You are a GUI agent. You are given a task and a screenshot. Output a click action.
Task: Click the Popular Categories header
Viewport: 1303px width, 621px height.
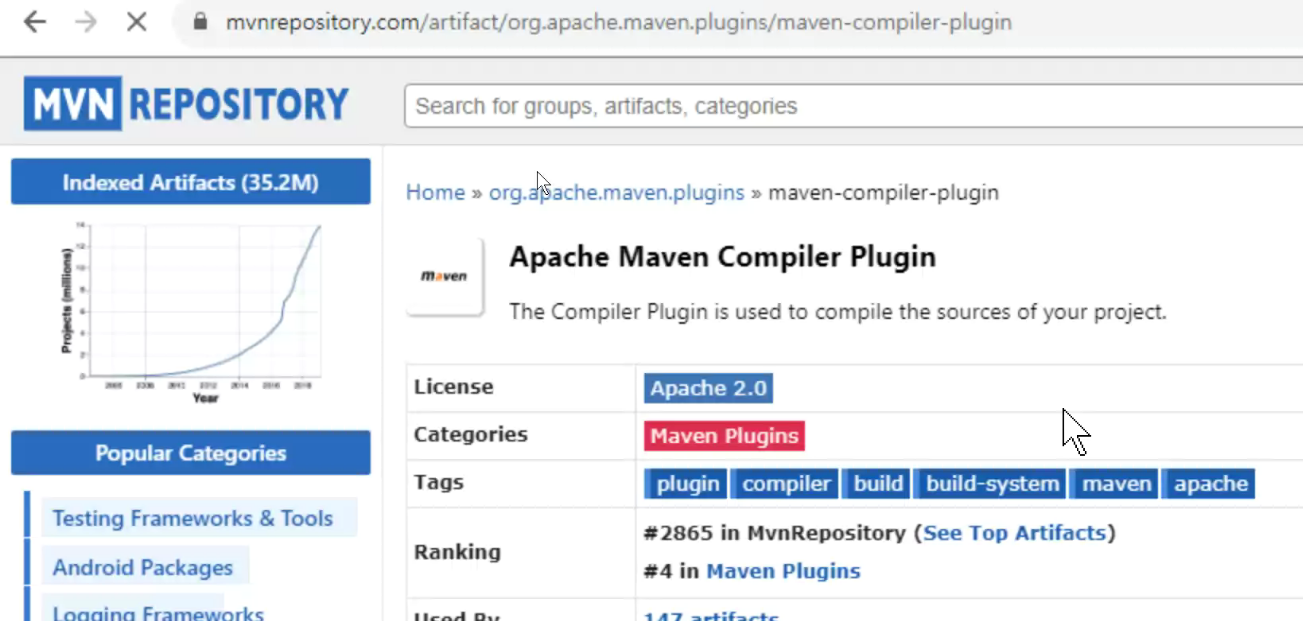tap(190, 453)
